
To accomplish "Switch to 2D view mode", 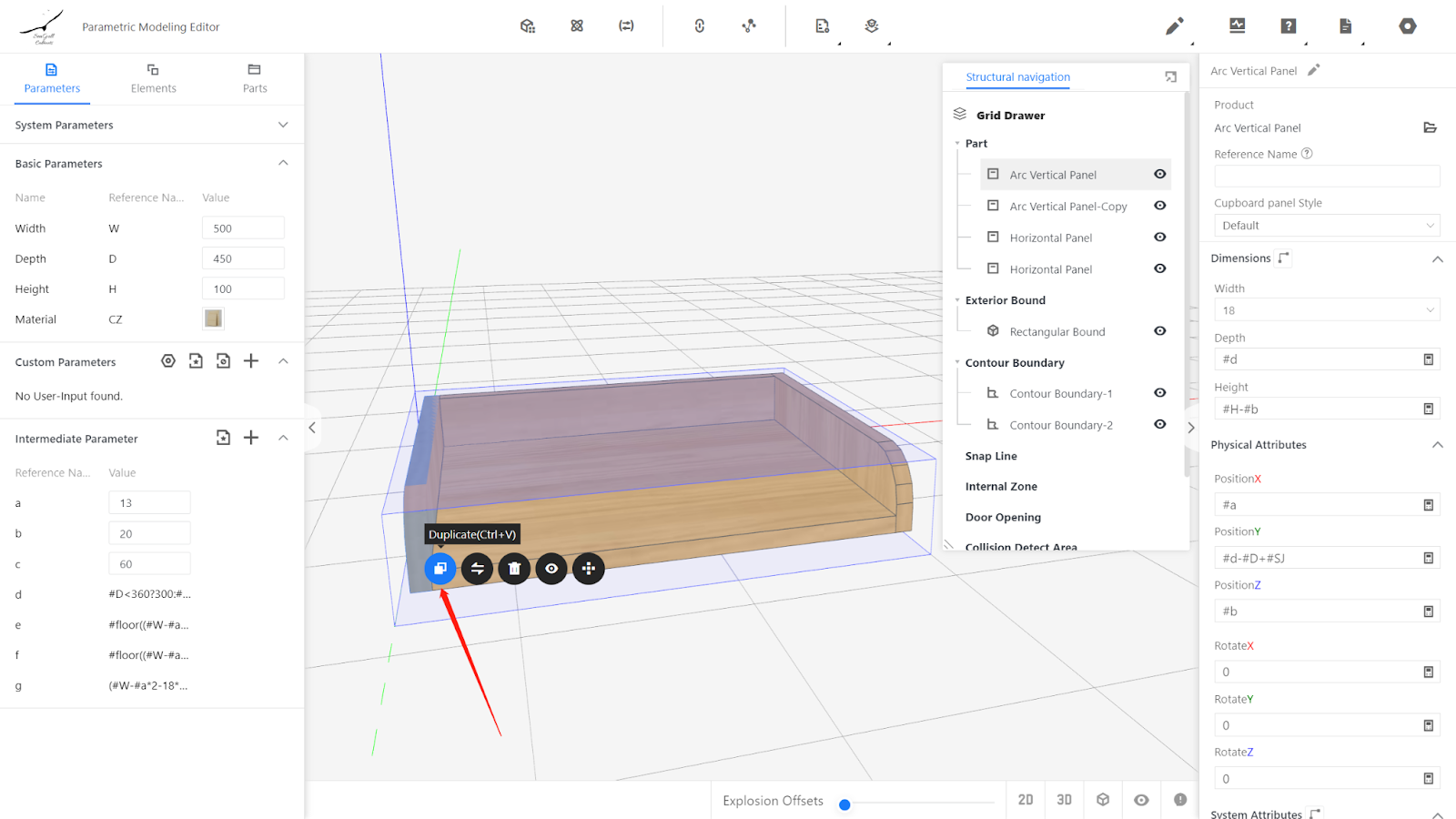I will (1026, 800).
